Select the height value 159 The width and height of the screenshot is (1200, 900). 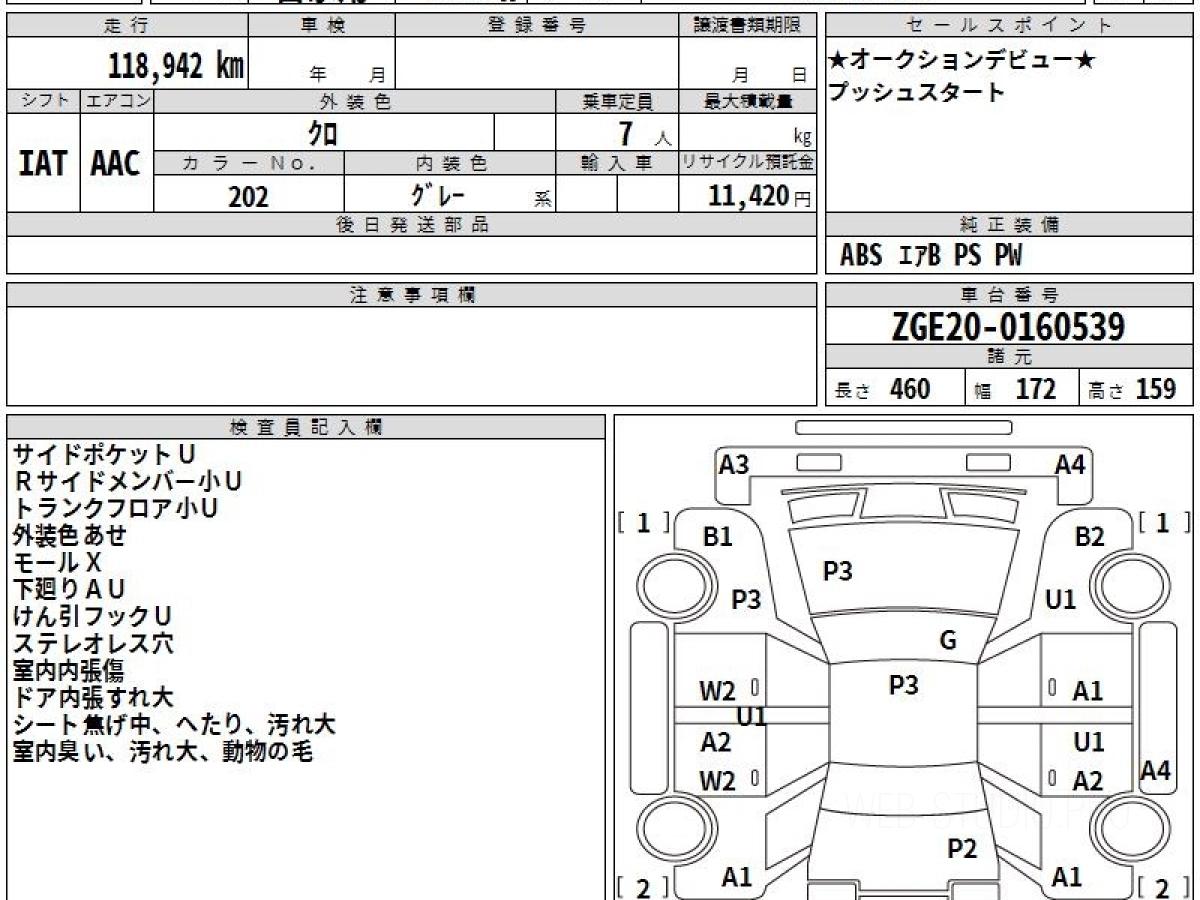[x=1156, y=388]
